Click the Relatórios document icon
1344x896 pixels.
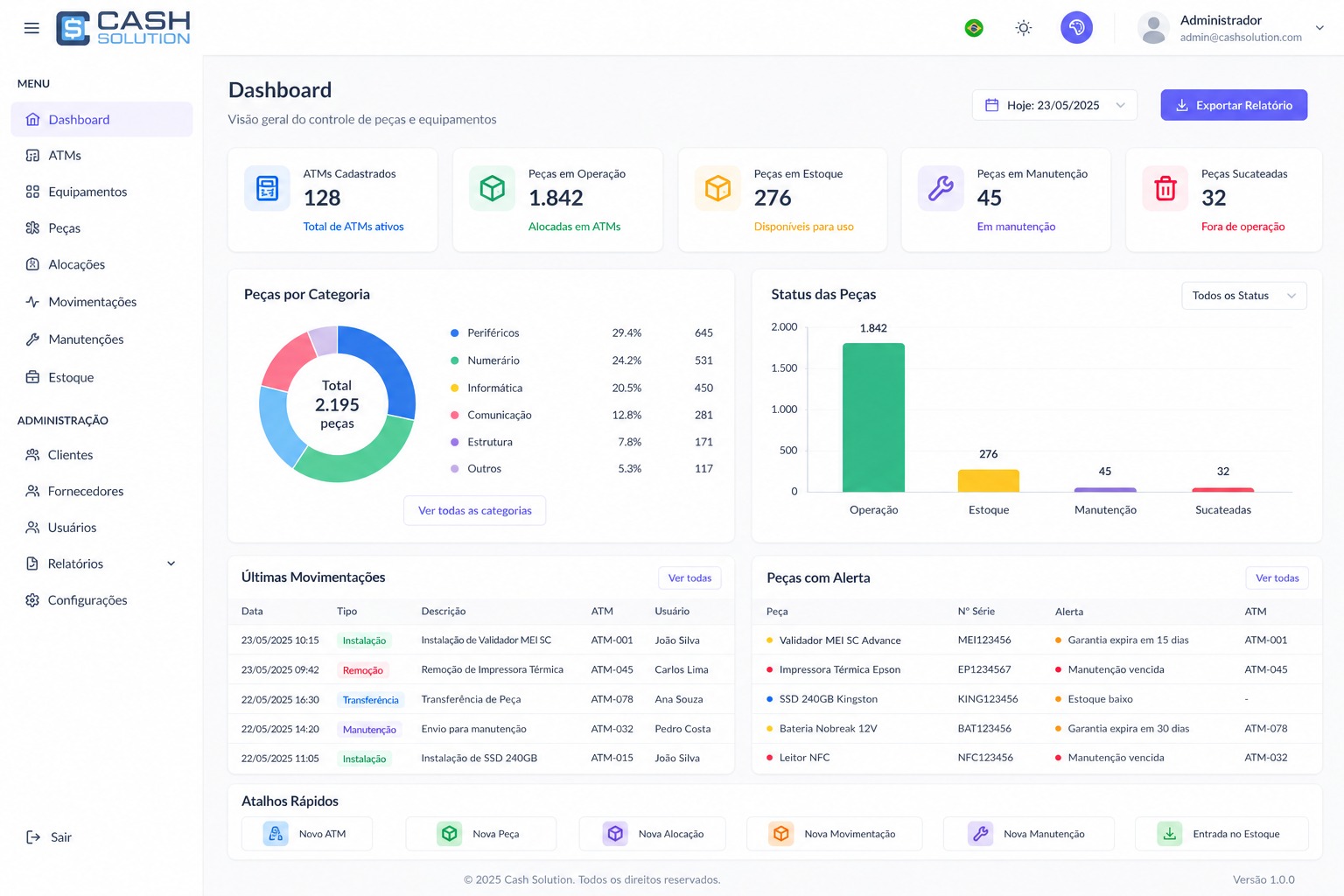32,563
